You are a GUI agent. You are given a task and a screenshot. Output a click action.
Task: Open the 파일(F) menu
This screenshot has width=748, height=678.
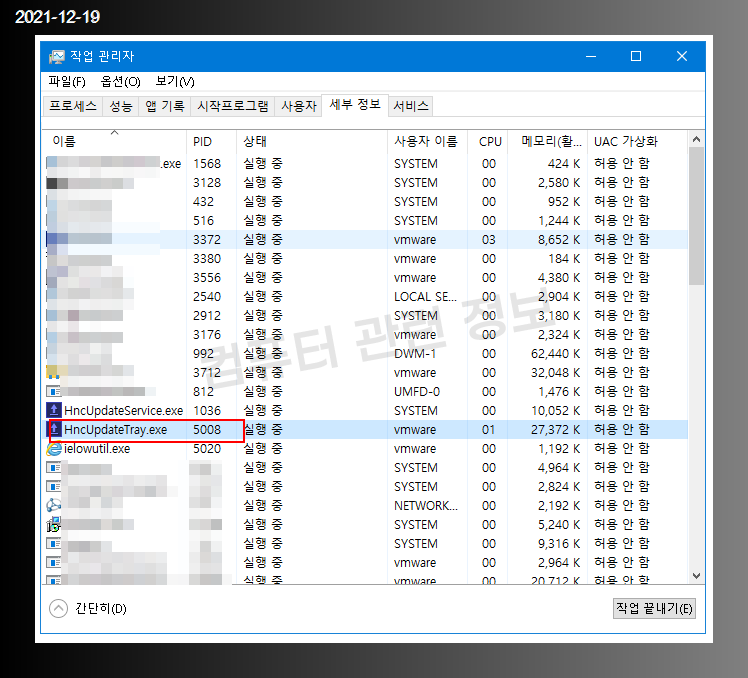[x=67, y=82]
